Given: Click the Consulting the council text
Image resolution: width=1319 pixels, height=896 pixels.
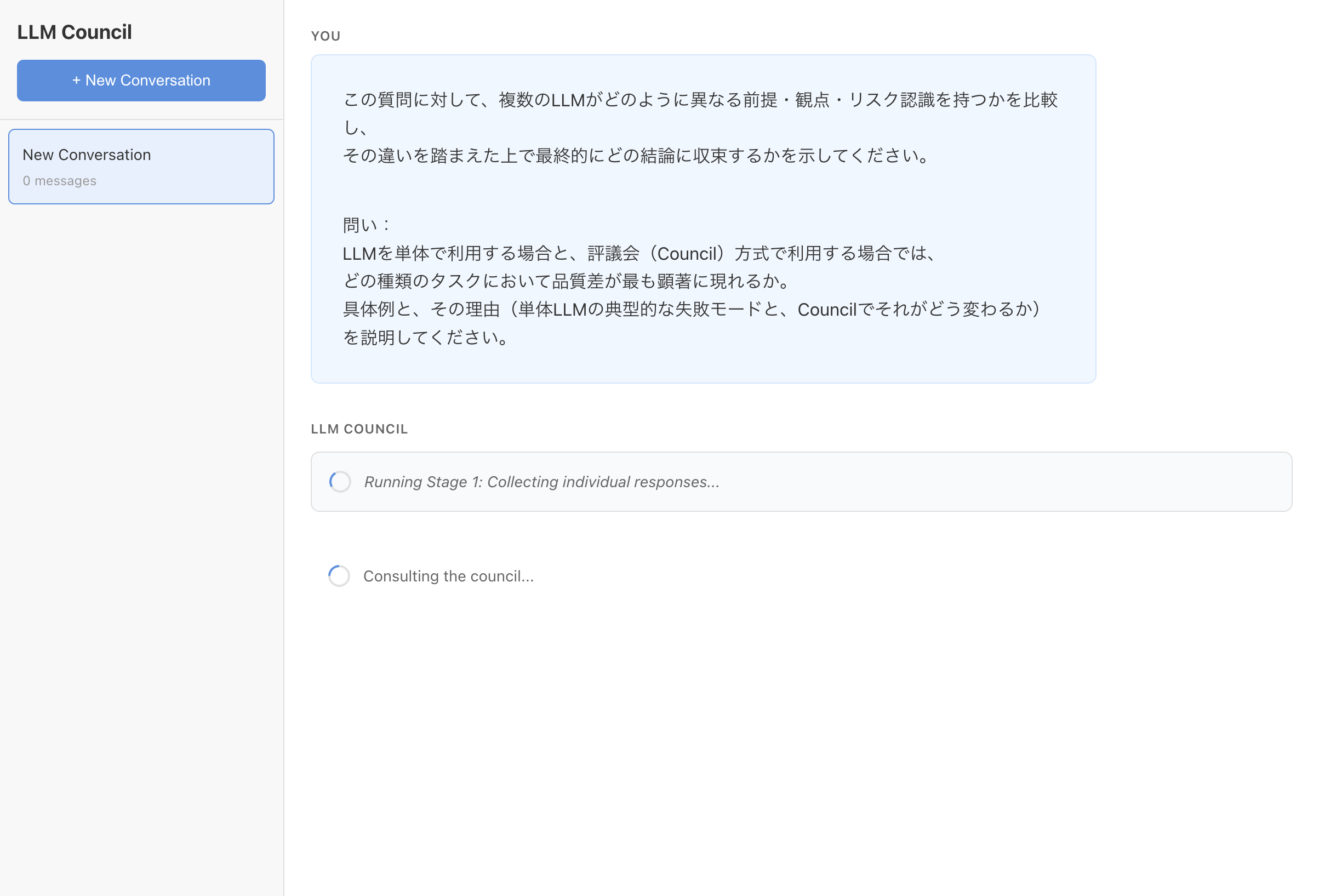Looking at the screenshot, I should 448,576.
